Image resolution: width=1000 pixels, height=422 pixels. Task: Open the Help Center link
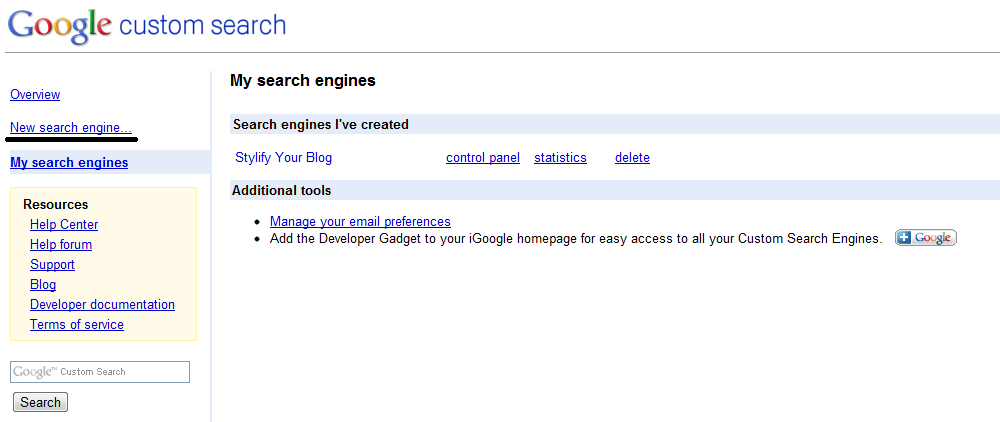tap(64, 224)
